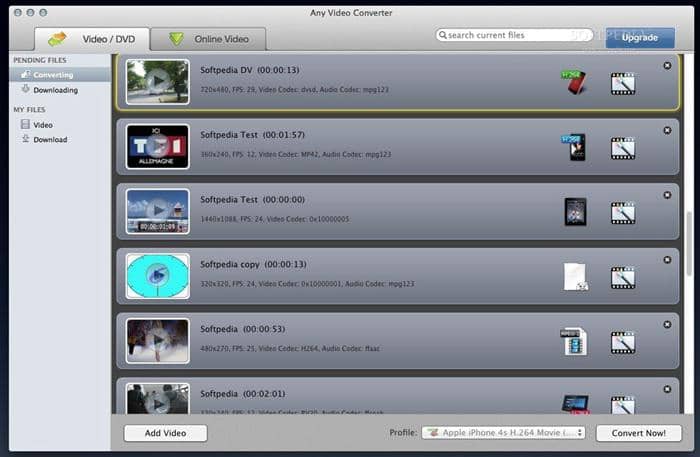This screenshot has height=457, width=700.
Task: Click movie file profile icon for Softpedia 00:00:53
Action: click(573, 342)
